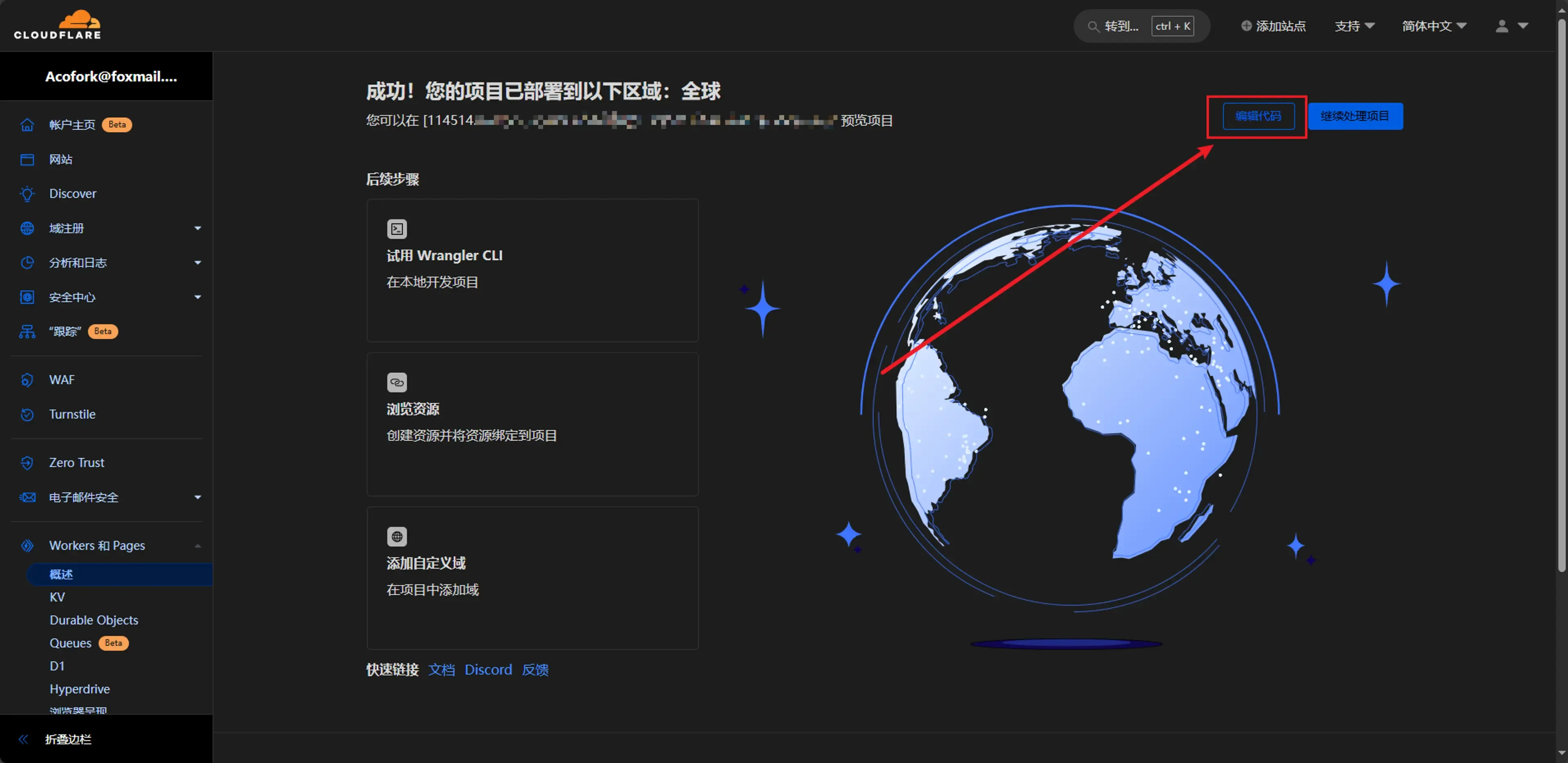Select KV in the sidebar
Image resolution: width=1568 pixels, height=763 pixels.
[57, 597]
